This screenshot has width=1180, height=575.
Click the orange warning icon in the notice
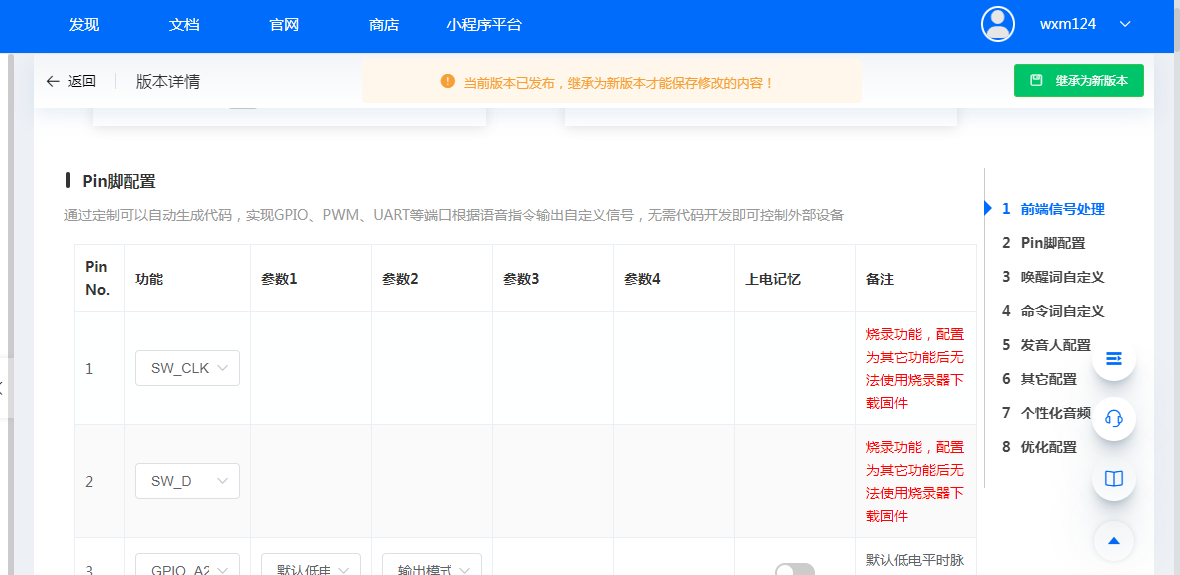click(448, 81)
